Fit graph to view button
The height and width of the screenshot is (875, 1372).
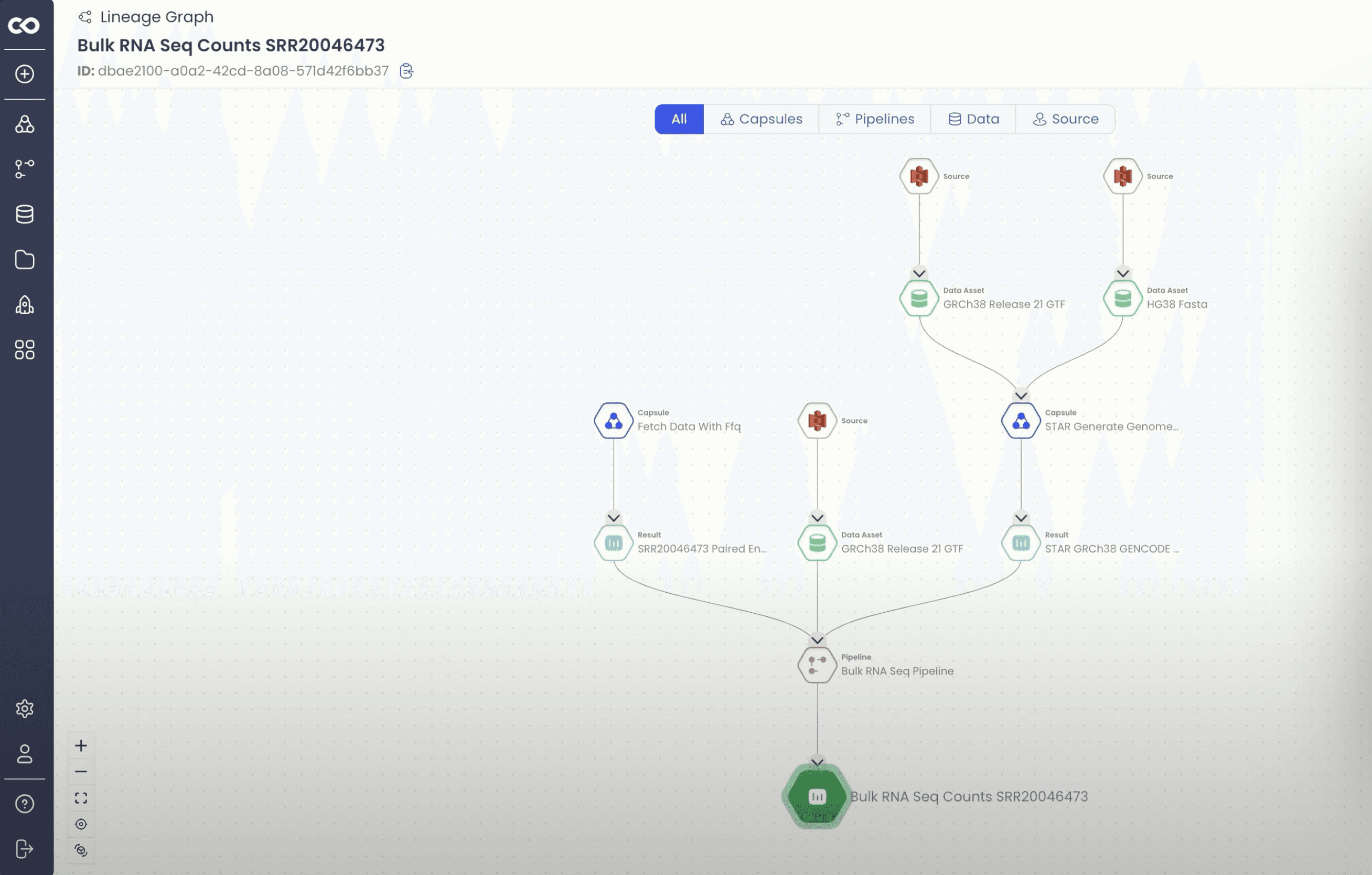pos(81,798)
